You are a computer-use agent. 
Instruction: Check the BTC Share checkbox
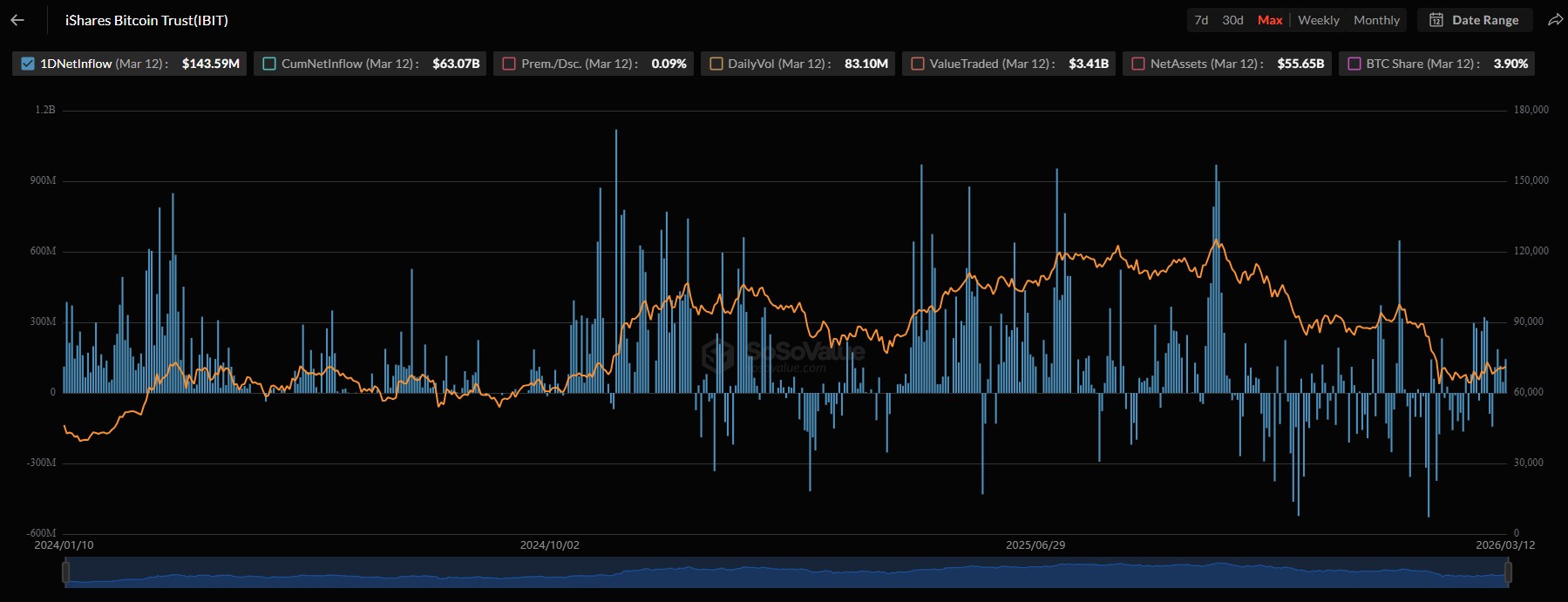1354,64
